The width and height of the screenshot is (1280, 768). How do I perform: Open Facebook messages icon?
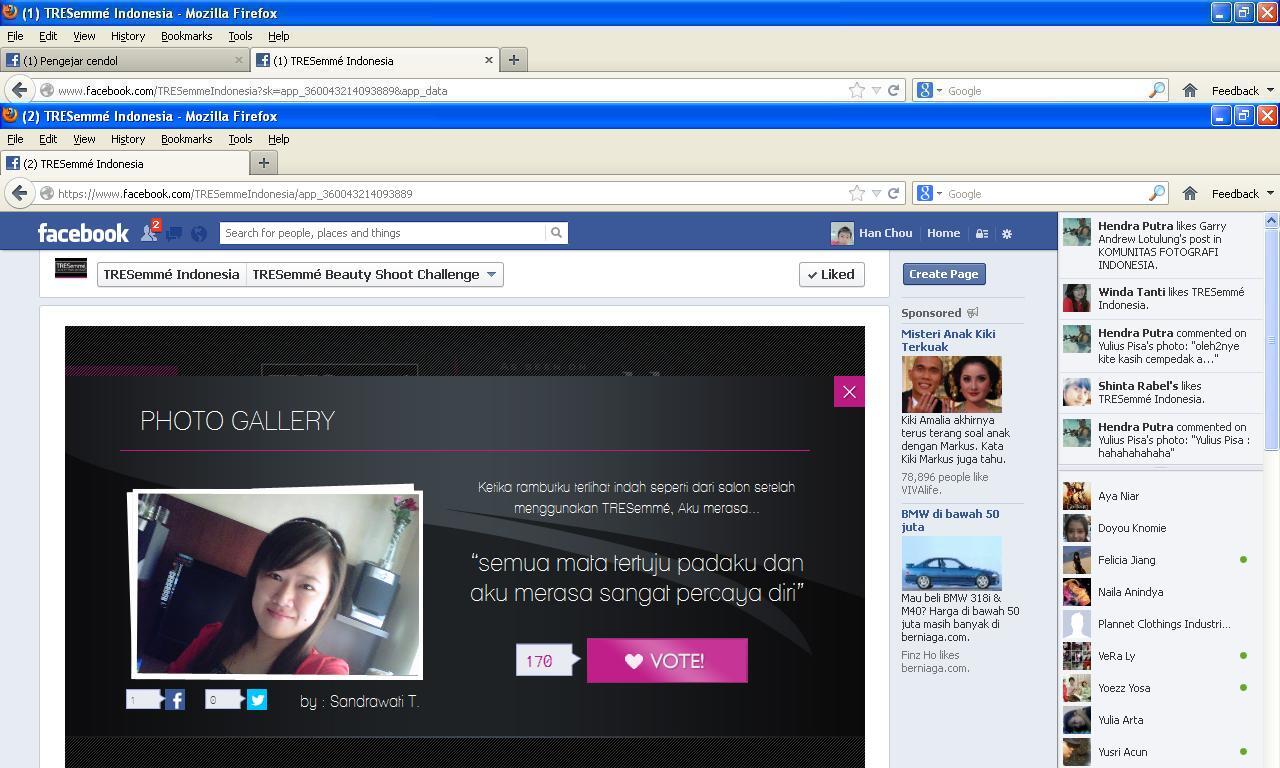click(x=174, y=234)
